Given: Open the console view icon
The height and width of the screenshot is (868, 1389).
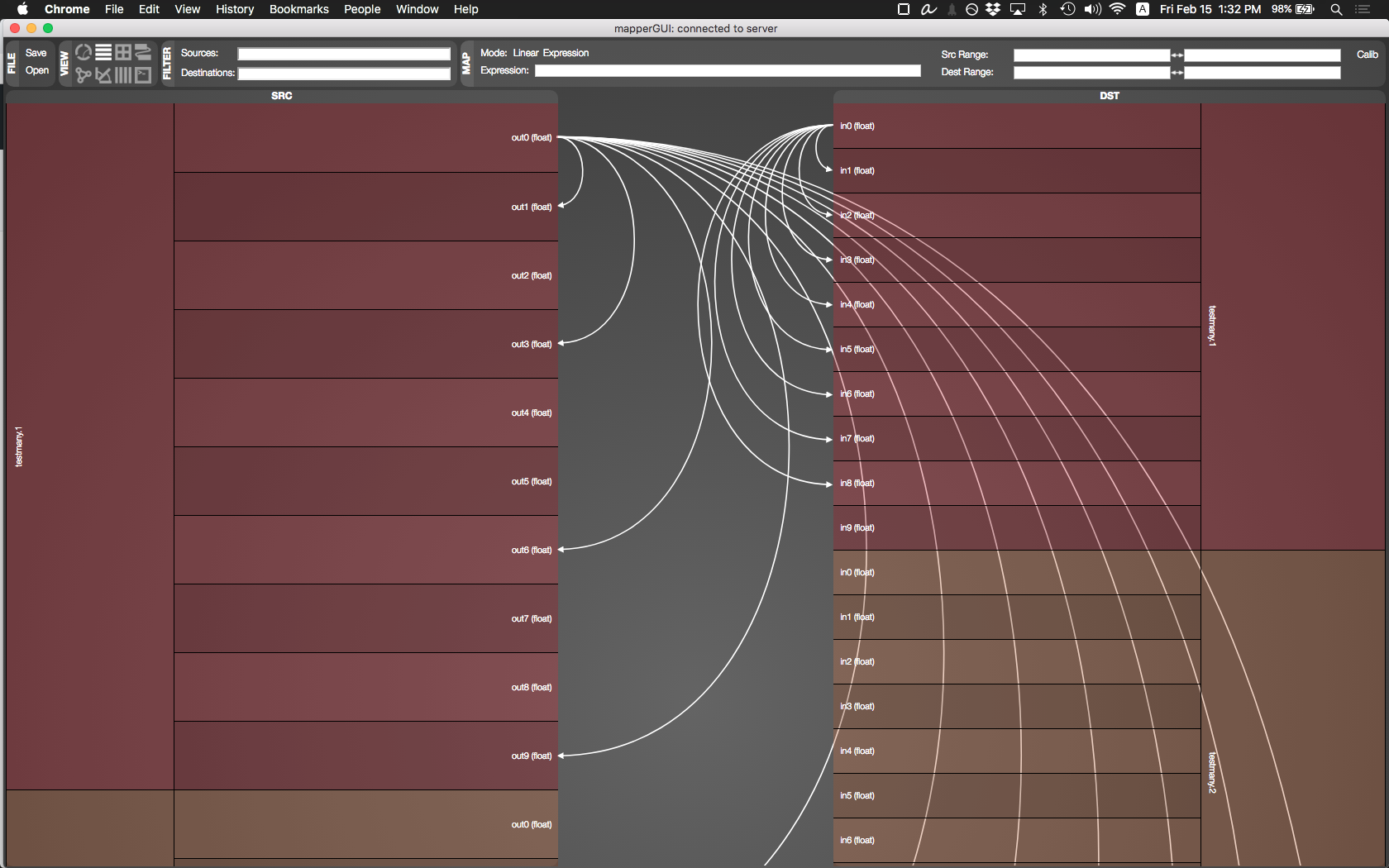Looking at the screenshot, I should (x=143, y=74).
